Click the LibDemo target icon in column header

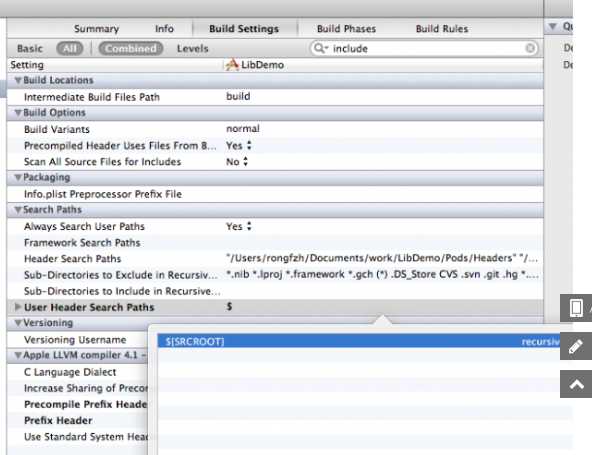point(232,65)
